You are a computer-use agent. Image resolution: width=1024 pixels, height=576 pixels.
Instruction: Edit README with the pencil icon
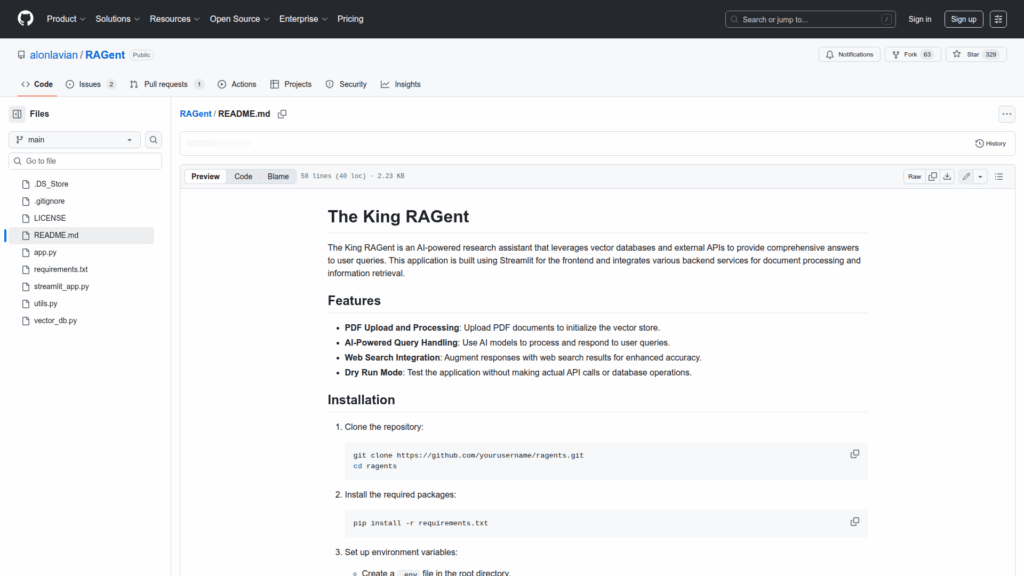click(966, 176)
